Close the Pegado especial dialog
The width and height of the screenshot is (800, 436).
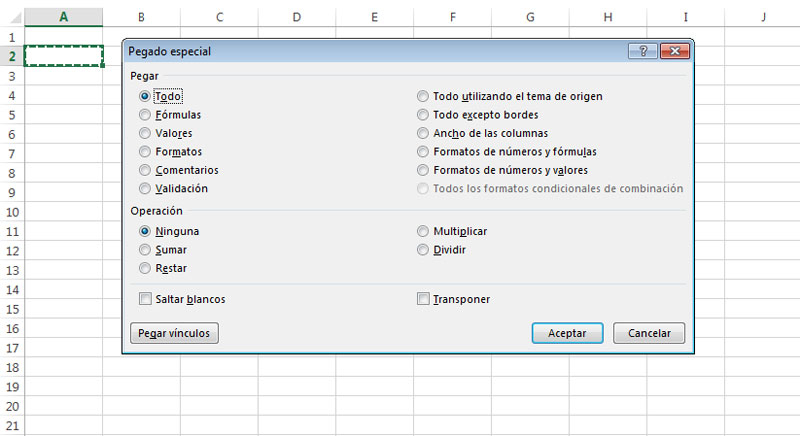(x=674, y=51)
